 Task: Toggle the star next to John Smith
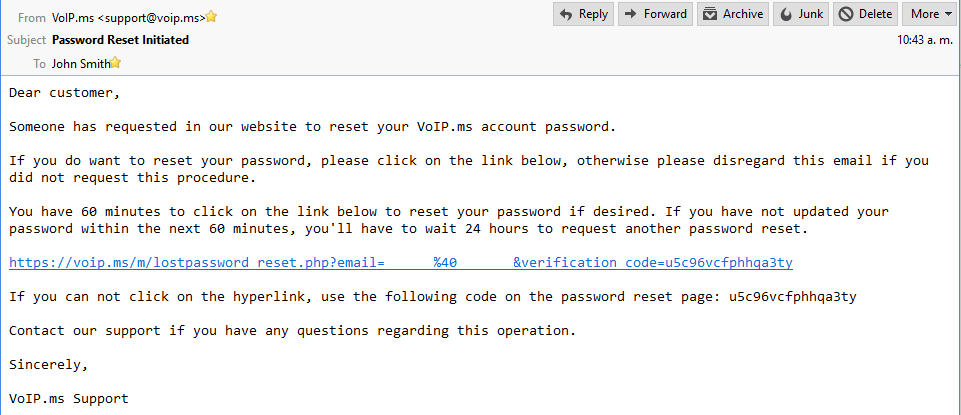115,63
